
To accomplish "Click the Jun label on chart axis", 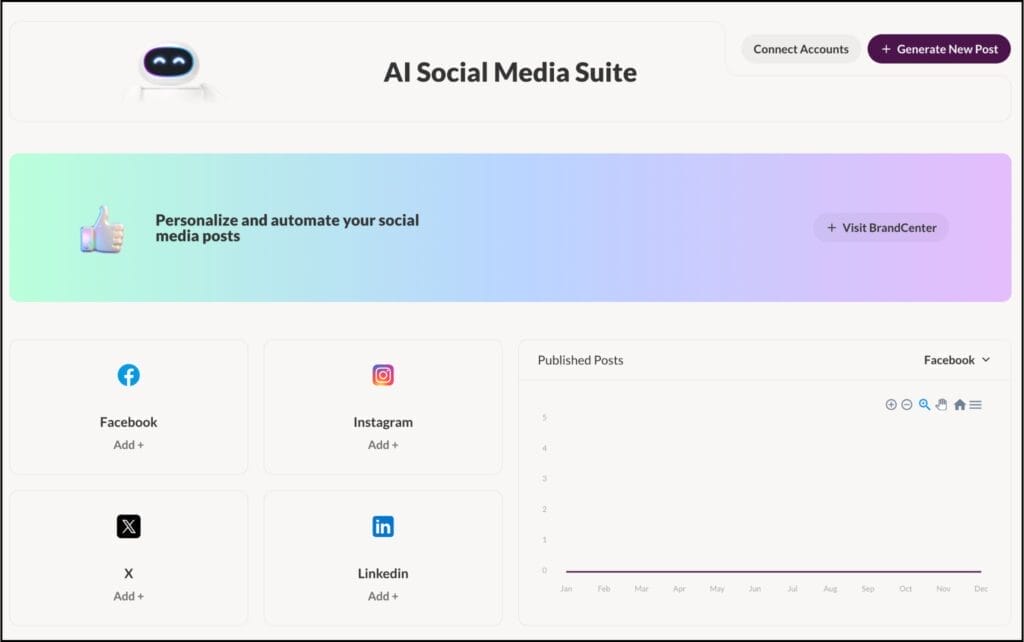I will click(x=755, y=589).
